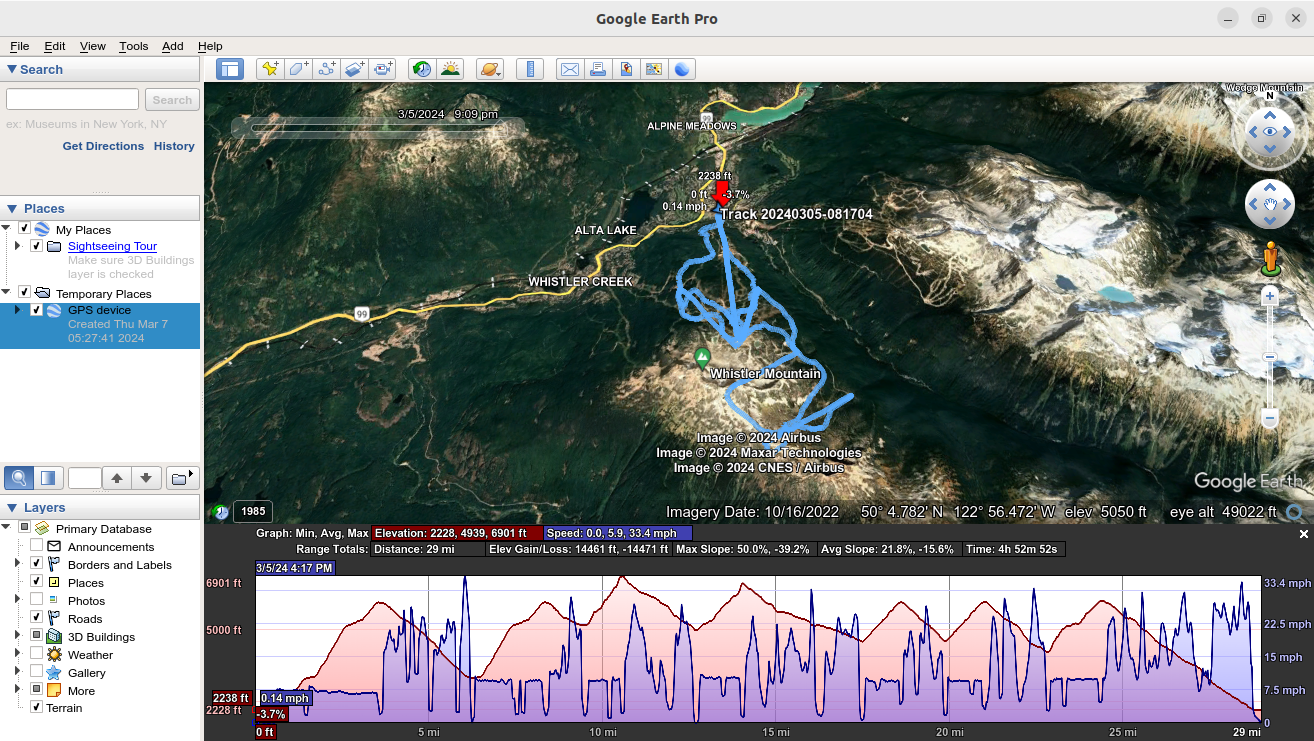Click the blue globe toolbar icon
Screen dimensions: 1314x741
682,69
